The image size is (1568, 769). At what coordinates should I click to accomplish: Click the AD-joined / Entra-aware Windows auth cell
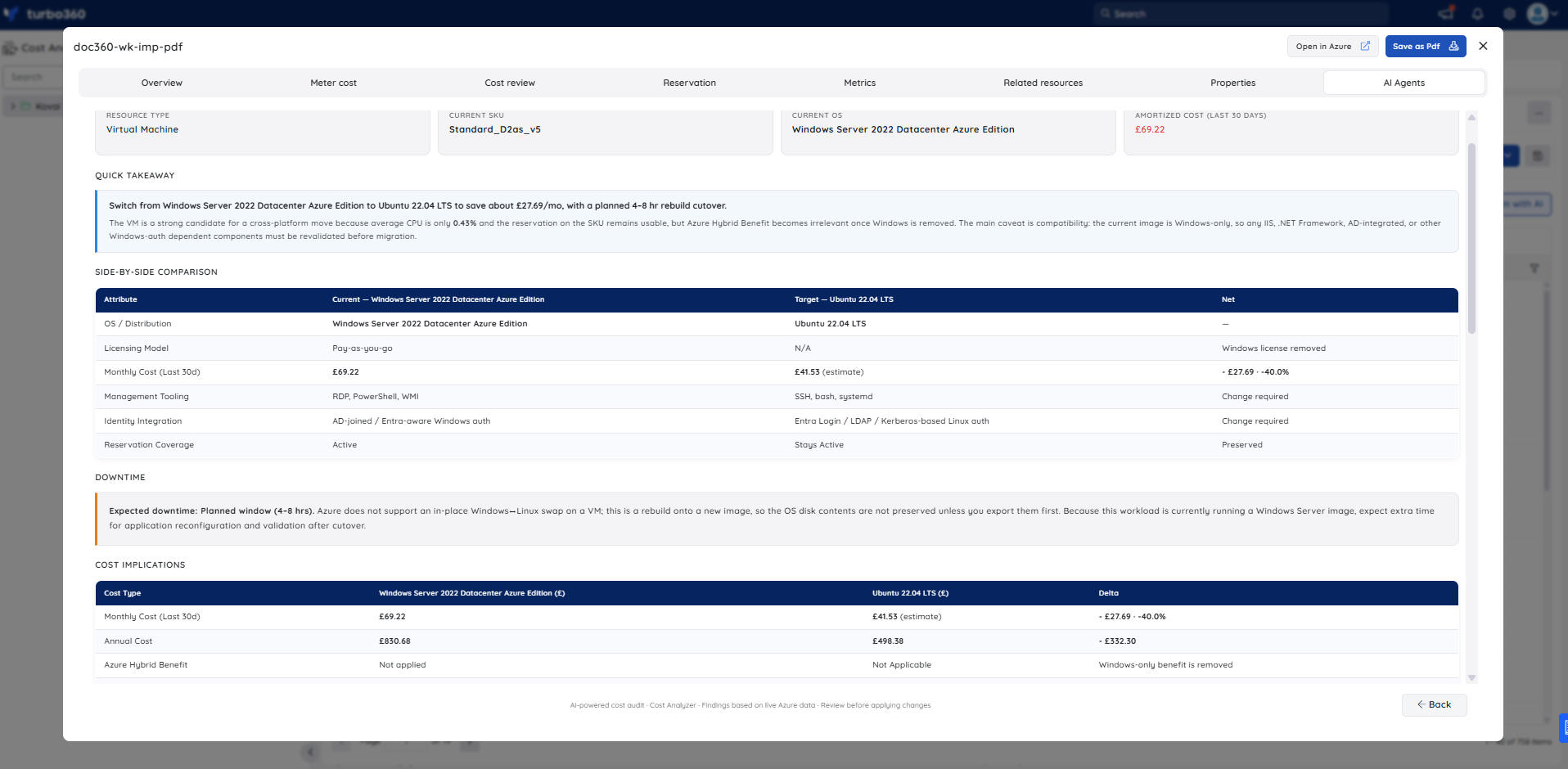411,421
